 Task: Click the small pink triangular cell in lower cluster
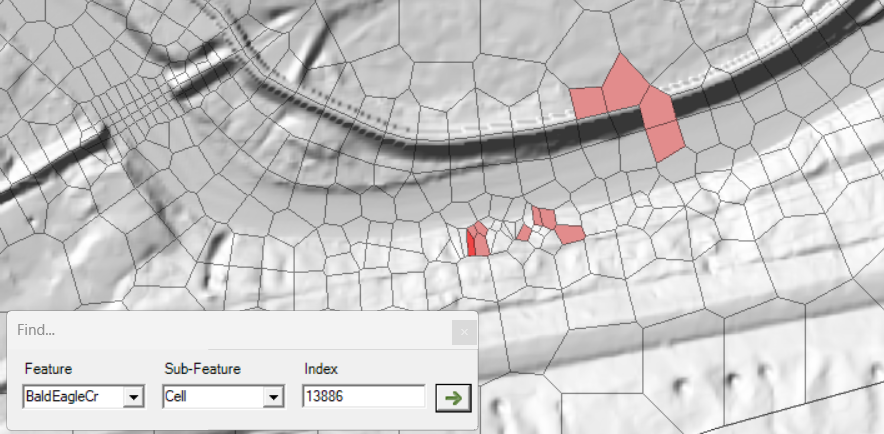tap(524, 232)
